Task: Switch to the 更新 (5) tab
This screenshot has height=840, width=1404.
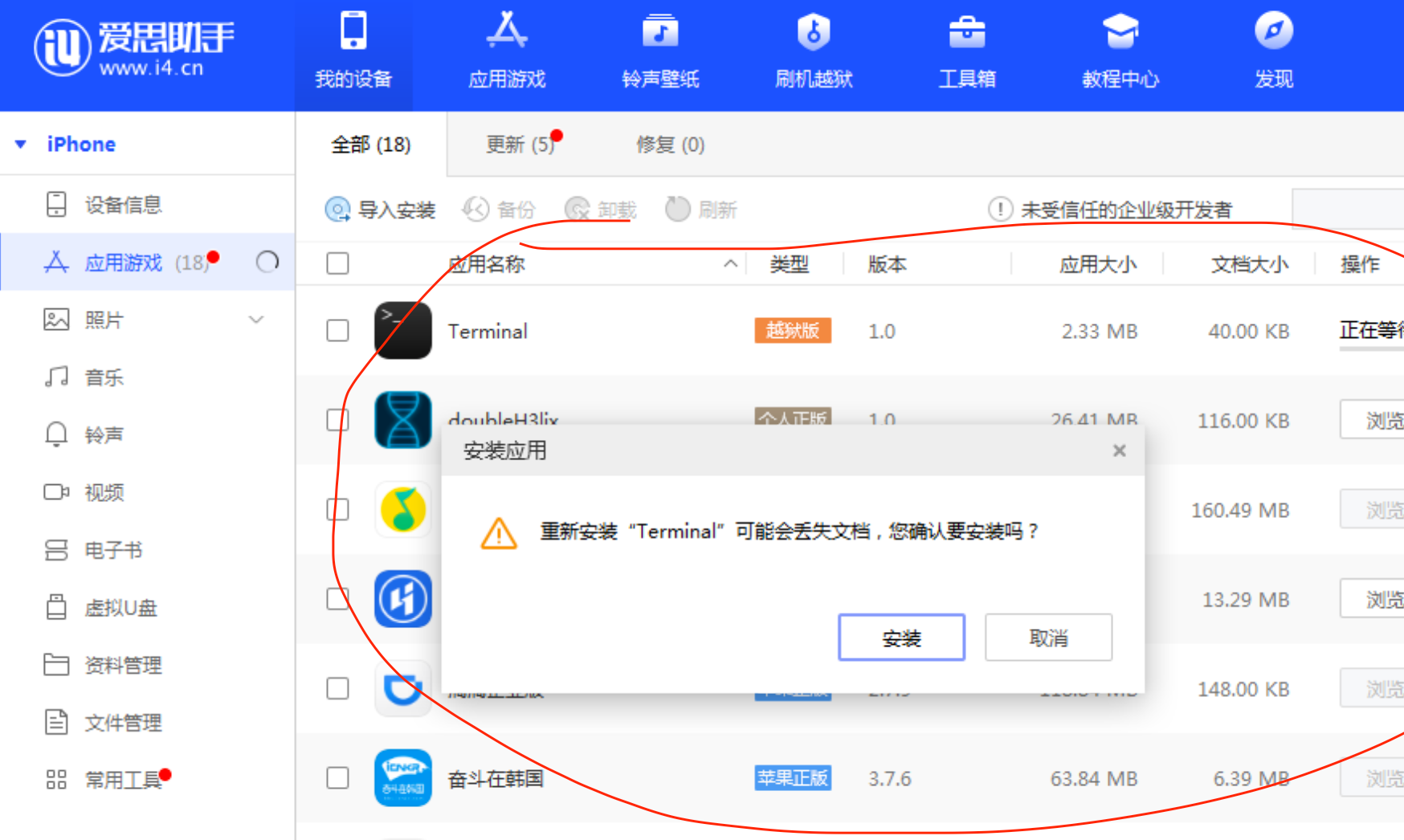Action: pos(520,145)
